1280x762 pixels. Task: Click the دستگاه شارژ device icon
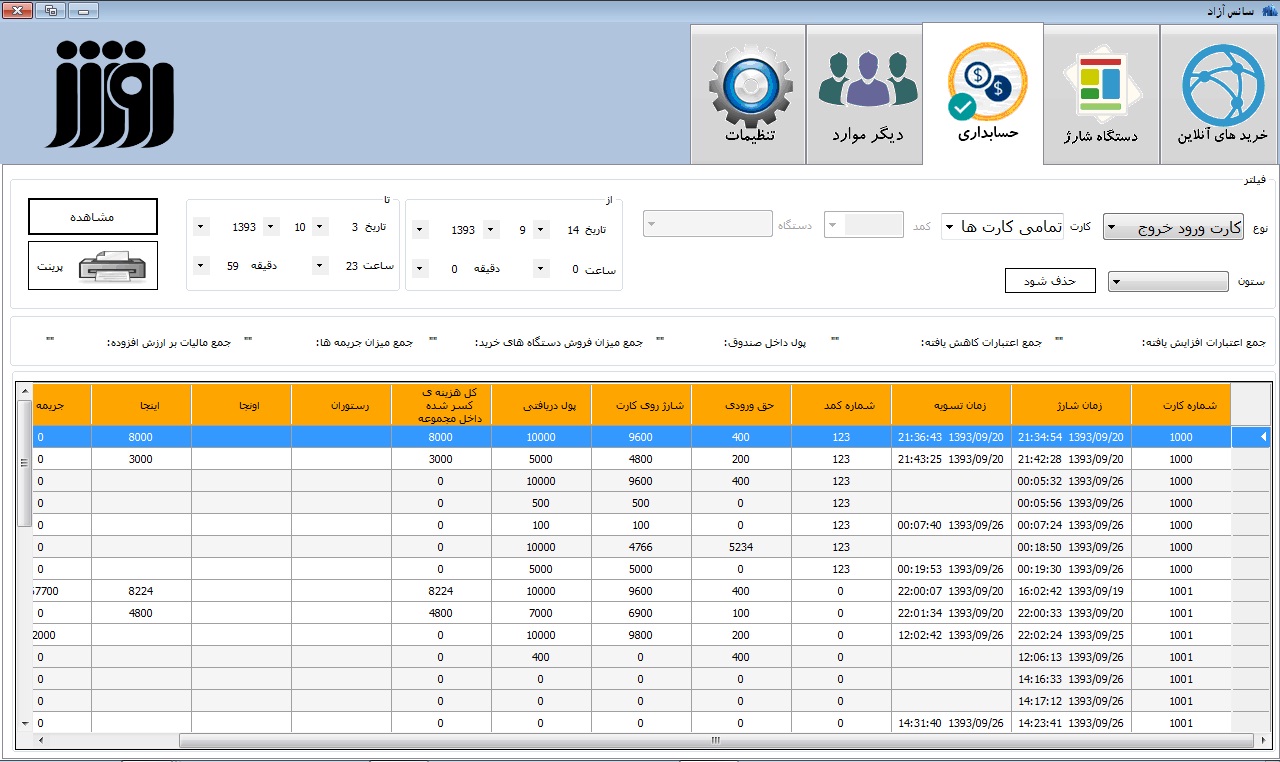1101,85
